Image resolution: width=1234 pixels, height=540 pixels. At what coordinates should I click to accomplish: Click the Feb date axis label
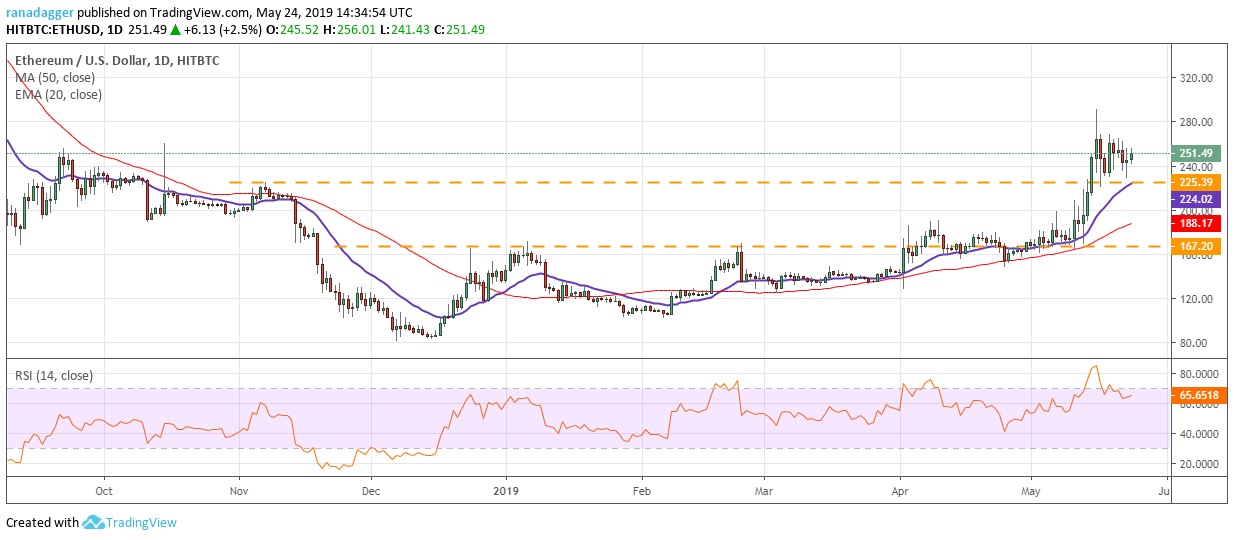click(642, 491)
